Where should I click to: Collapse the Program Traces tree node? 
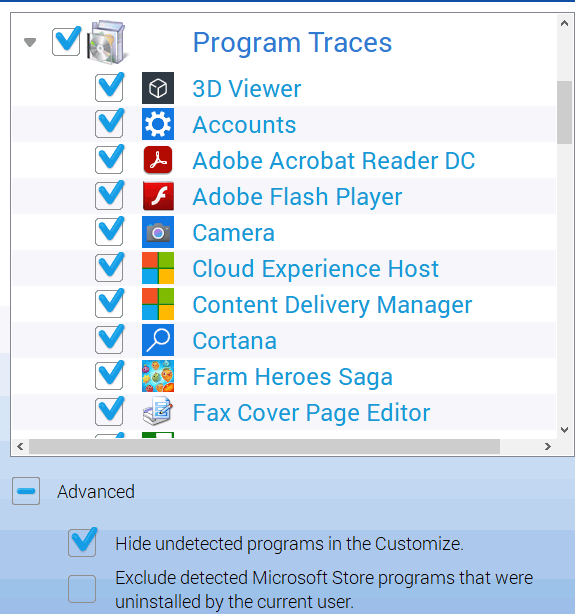click(x=30, y=42)
